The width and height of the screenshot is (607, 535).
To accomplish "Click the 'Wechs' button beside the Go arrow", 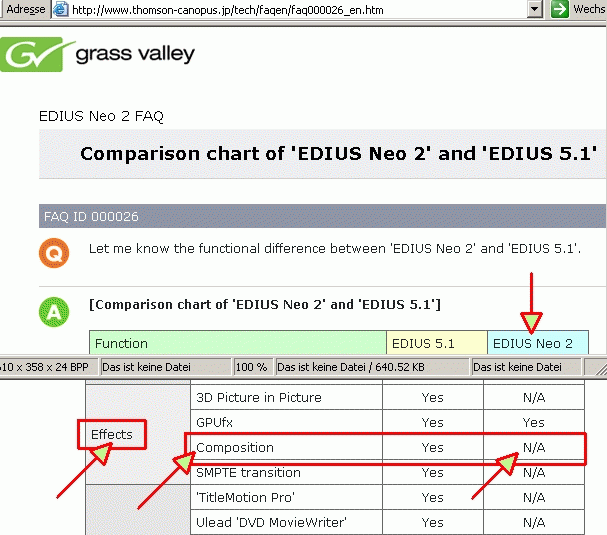I will 590,9.
